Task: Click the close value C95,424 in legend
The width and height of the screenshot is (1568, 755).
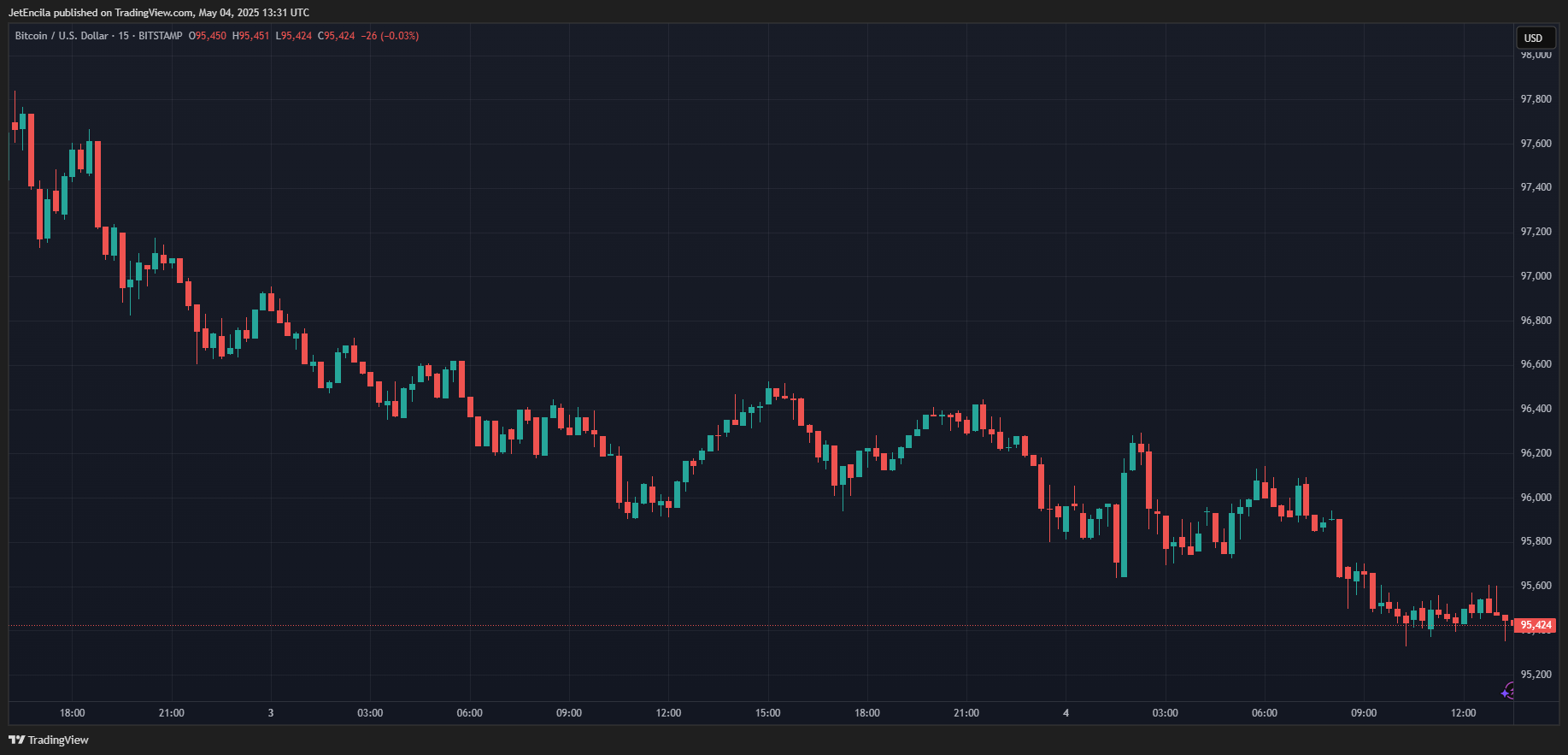Action: tap(336, 36)
